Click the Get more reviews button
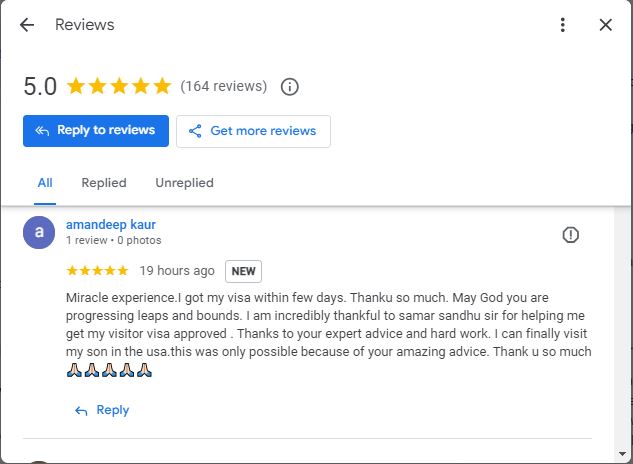Viewport: 633px width, 464px height. pyautogui.click(x=253, y=131)
